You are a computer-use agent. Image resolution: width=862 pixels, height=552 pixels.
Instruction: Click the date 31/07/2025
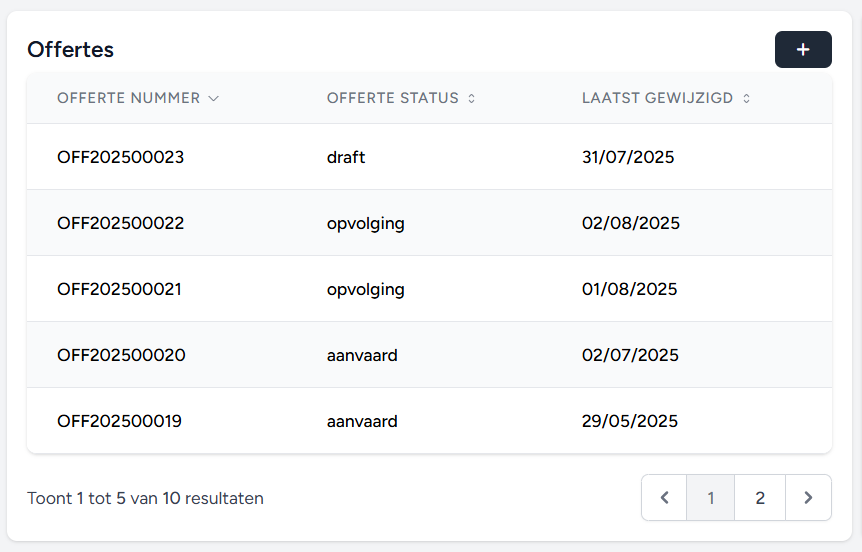(x=628, y=157)
